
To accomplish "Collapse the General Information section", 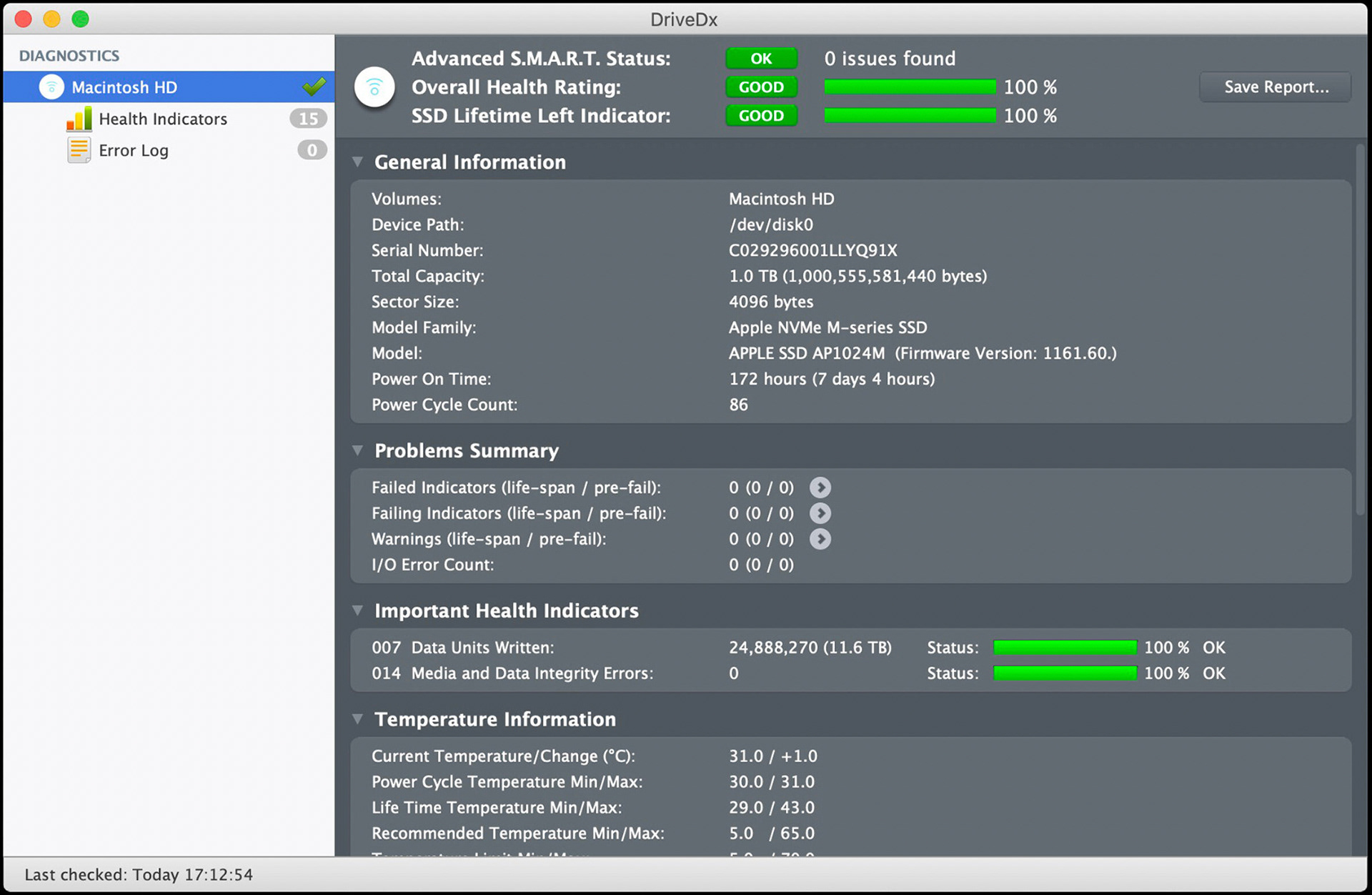I will click(x=358, y=162).
